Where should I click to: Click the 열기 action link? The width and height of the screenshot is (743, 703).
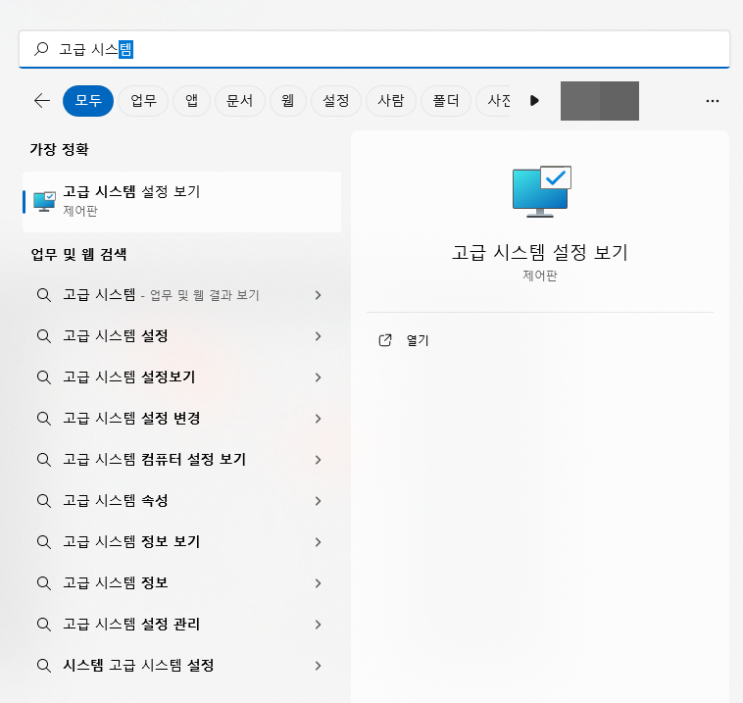417,340
